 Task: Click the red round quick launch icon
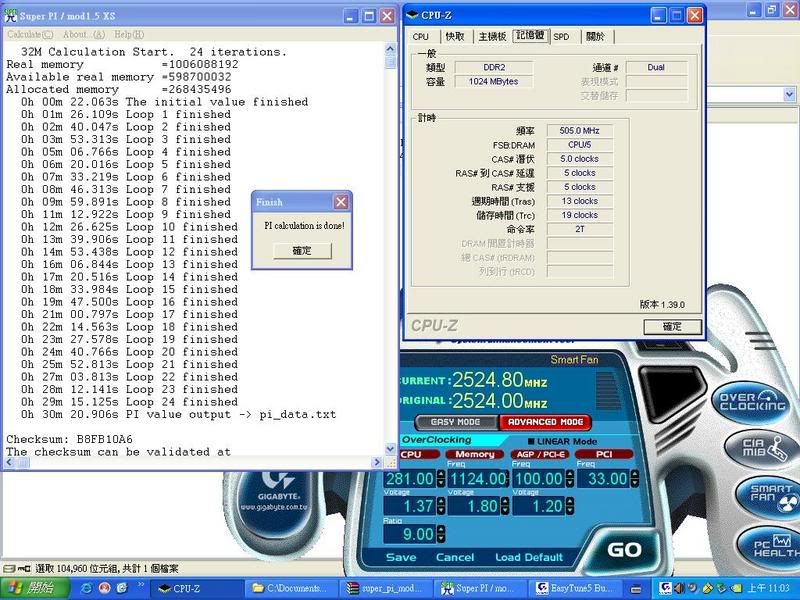(105, 588)
